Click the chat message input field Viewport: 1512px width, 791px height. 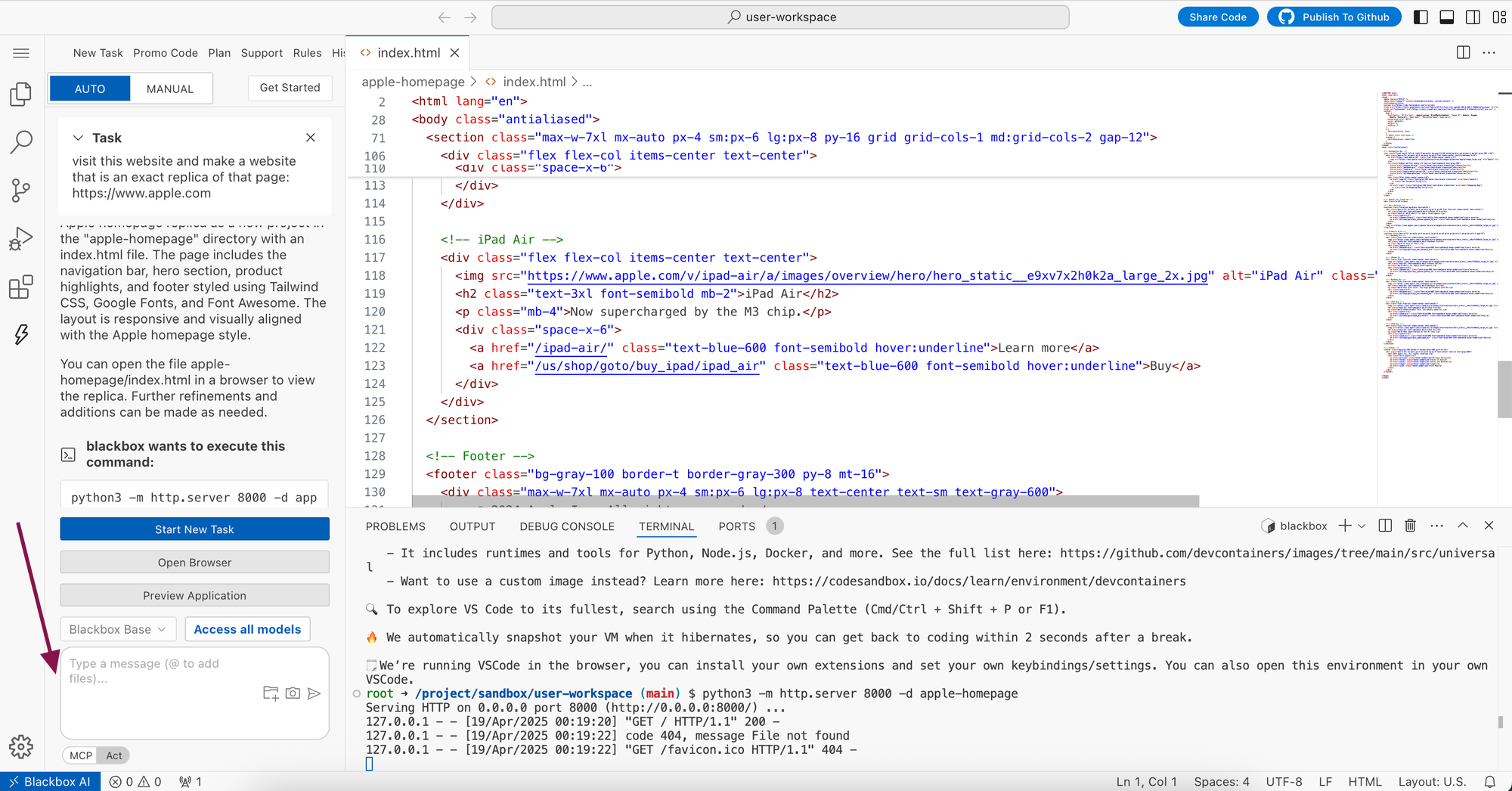coord(195,692)
